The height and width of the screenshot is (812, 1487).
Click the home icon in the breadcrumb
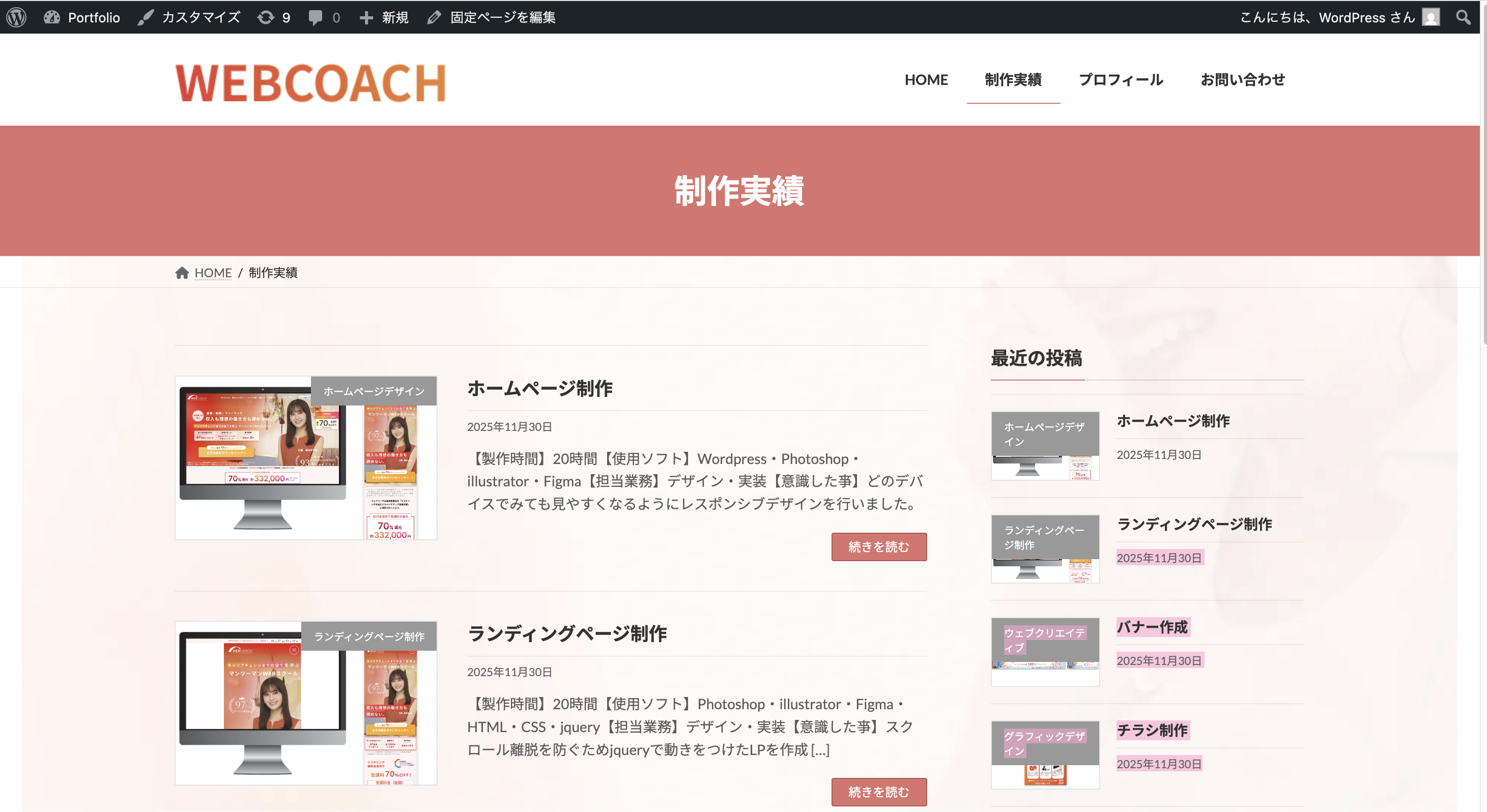[182, 272]
